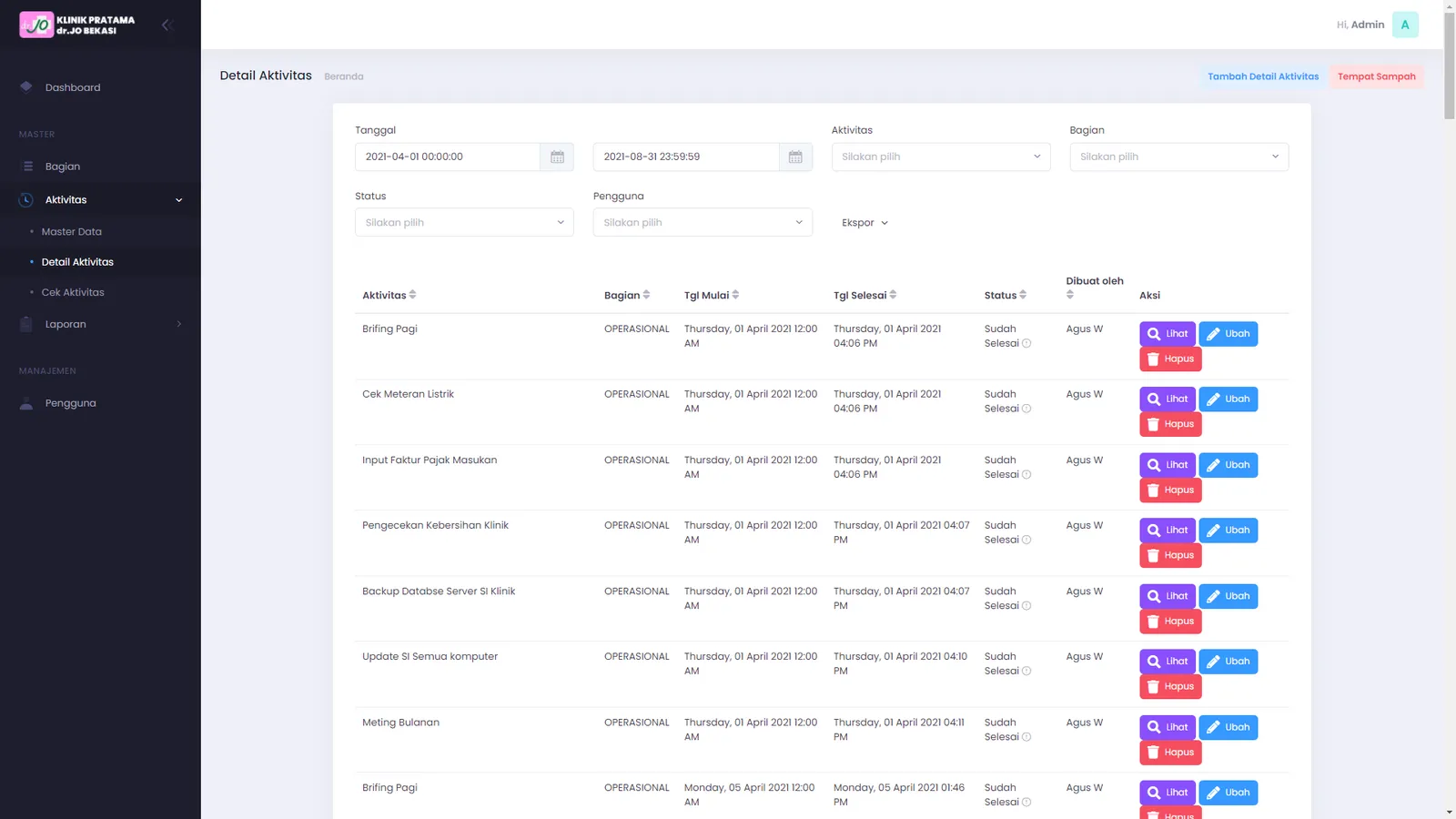The height and width of the screenshot is (819, 1456).
Task: Sort table by Dibuat oleh column
Action: point(1070,295)
